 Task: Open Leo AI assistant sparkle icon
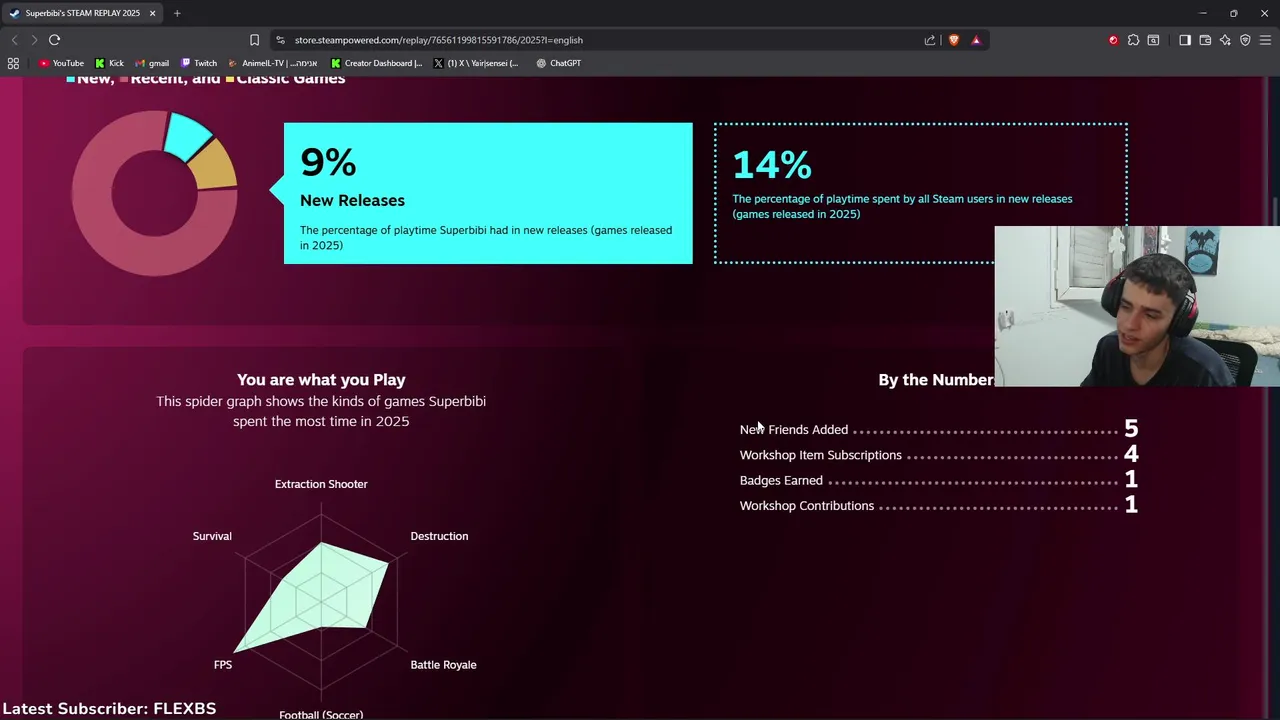click(1225, 40)
